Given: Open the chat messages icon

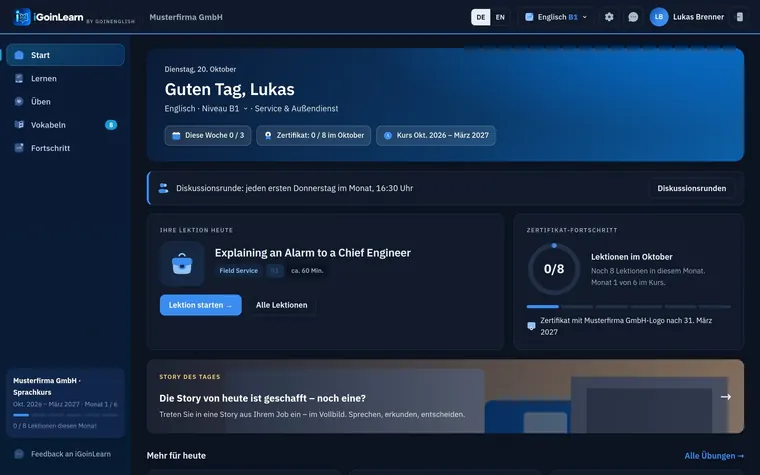Looking at the screenshot, I should 633,17.
